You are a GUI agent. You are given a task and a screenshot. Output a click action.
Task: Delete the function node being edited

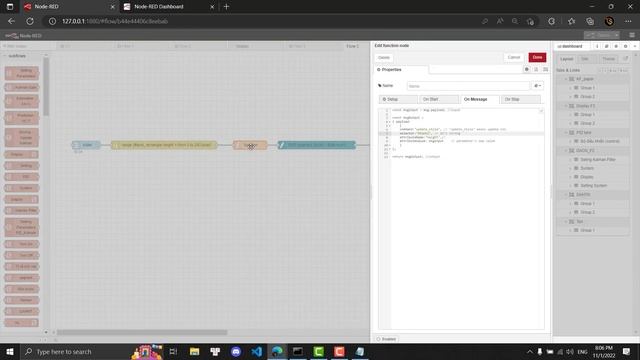(x=384, y=58)
